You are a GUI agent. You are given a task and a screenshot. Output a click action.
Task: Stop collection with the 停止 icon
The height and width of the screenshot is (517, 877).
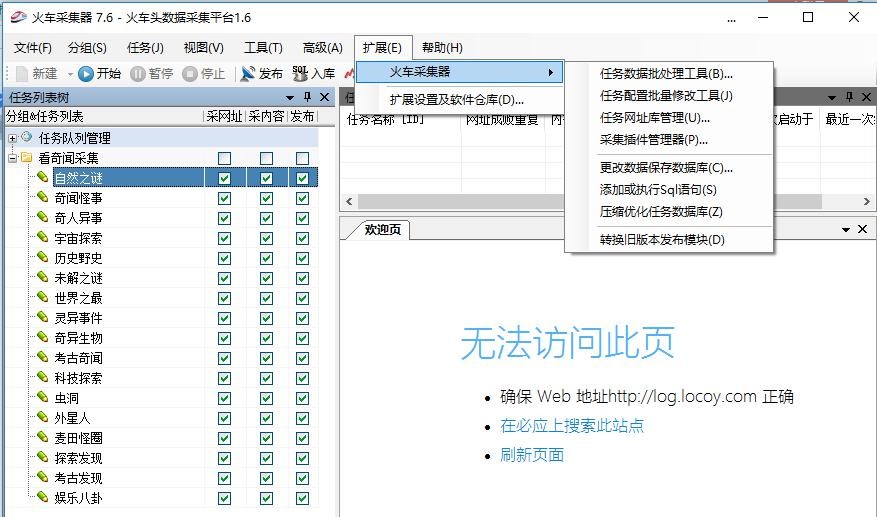coord(190,74)
